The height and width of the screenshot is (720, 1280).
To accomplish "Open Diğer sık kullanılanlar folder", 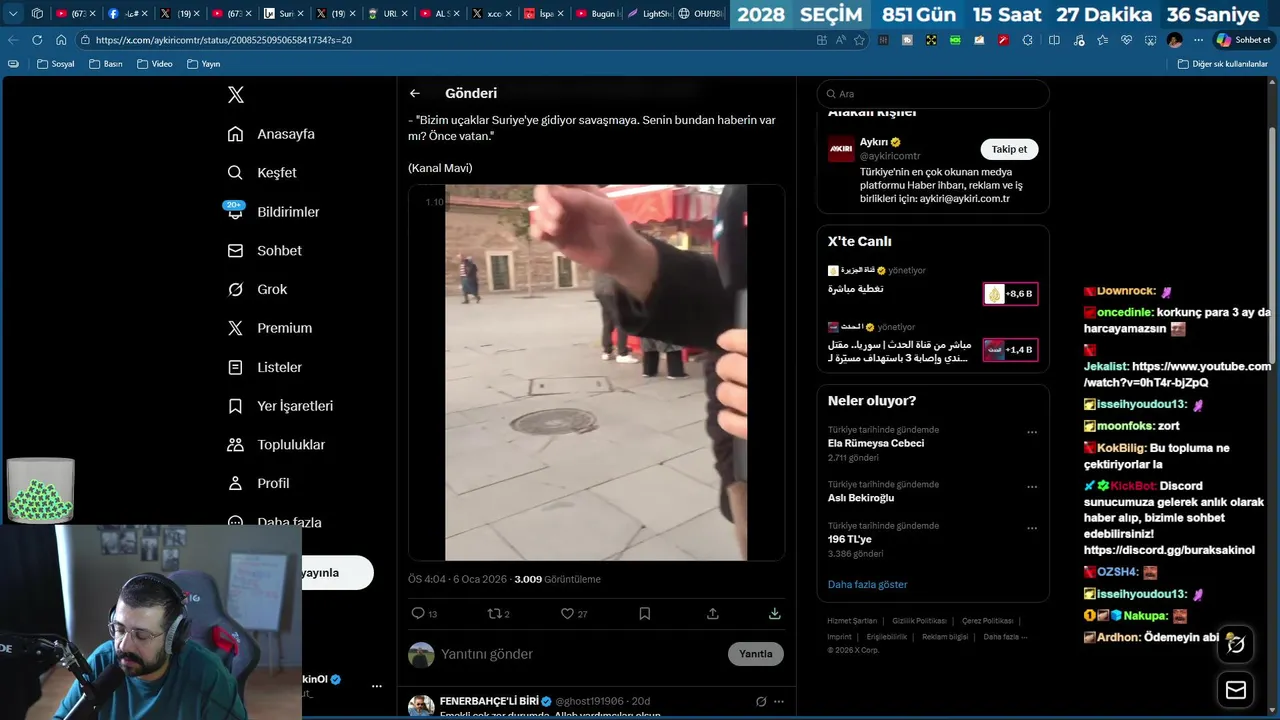I will [x=1223, y=64].
